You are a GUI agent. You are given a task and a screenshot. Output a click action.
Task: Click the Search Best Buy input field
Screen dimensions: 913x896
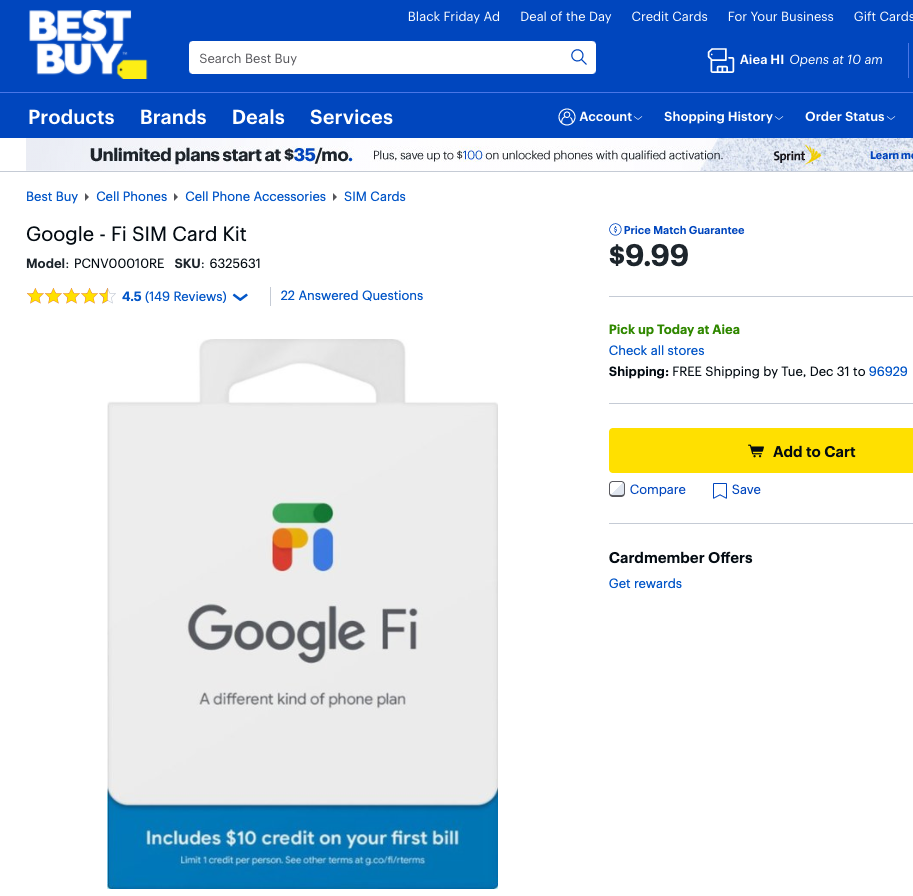[380, 57]
